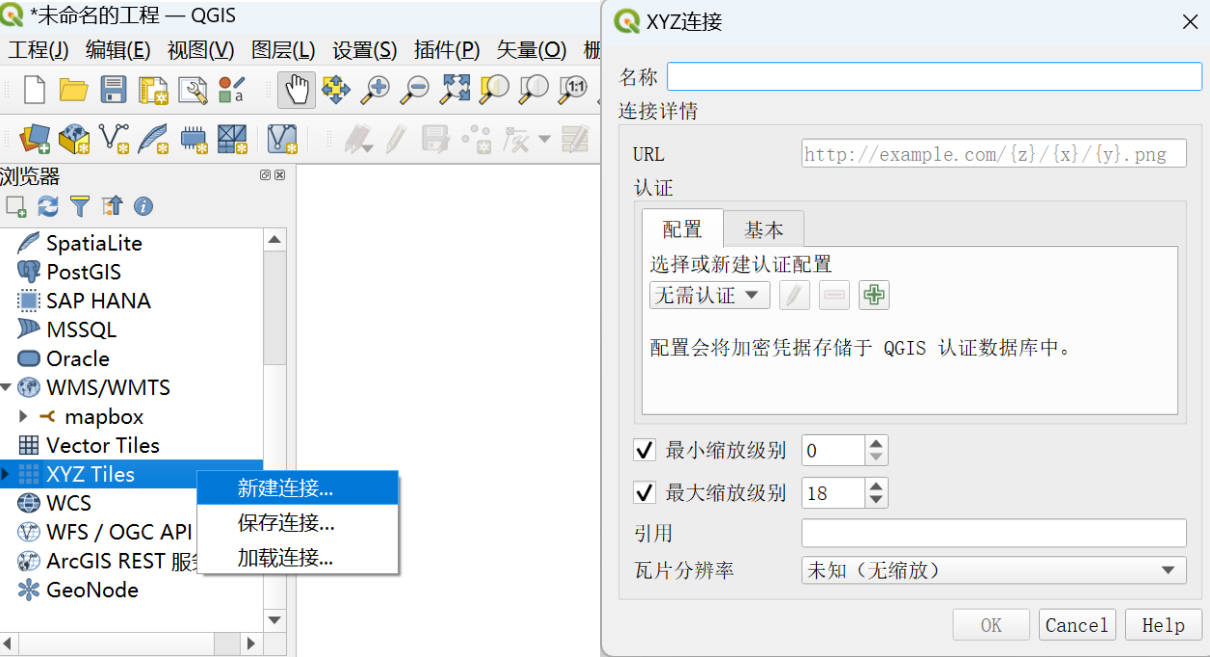Click New Temporary Scratch Layer icon

193,139
